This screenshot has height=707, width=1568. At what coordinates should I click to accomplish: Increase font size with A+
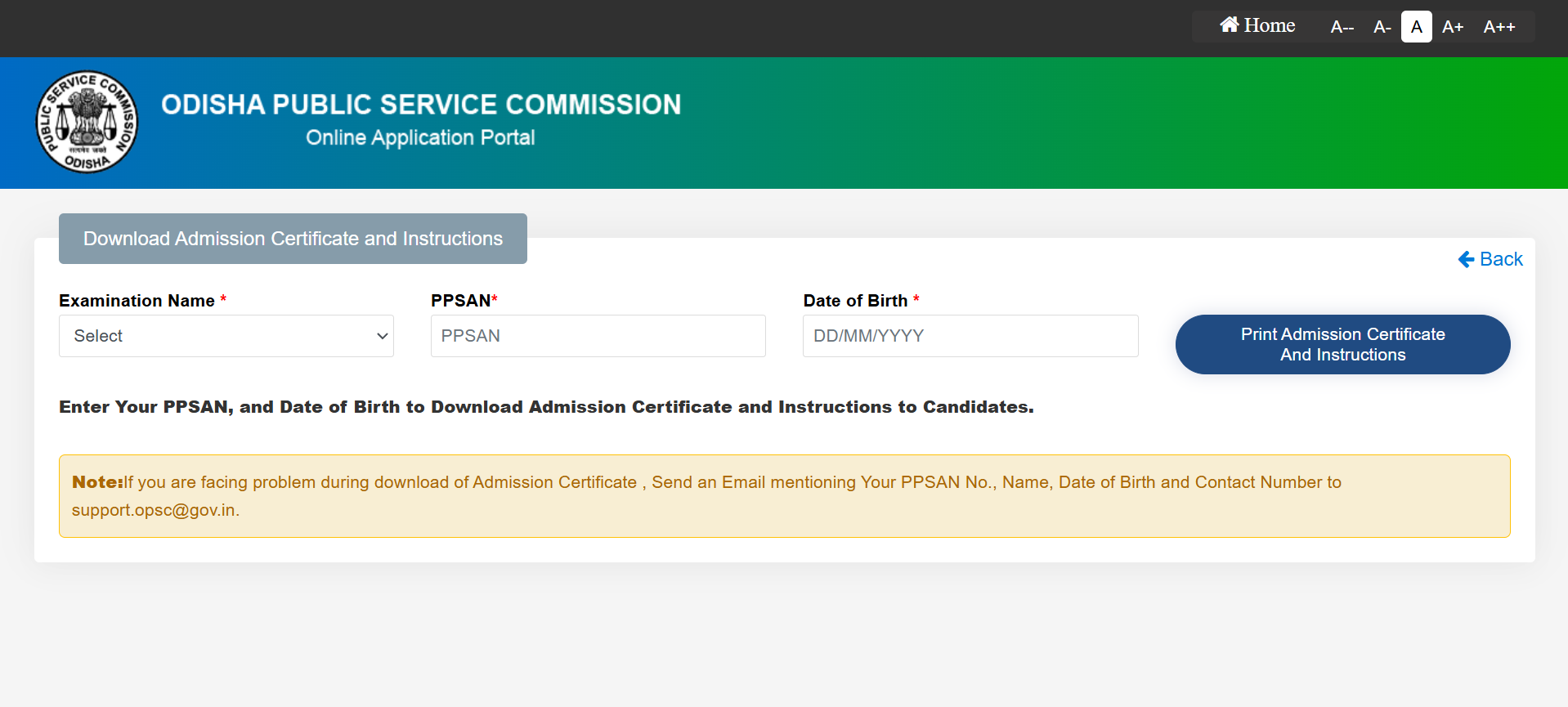click(x=1453, y=27)
